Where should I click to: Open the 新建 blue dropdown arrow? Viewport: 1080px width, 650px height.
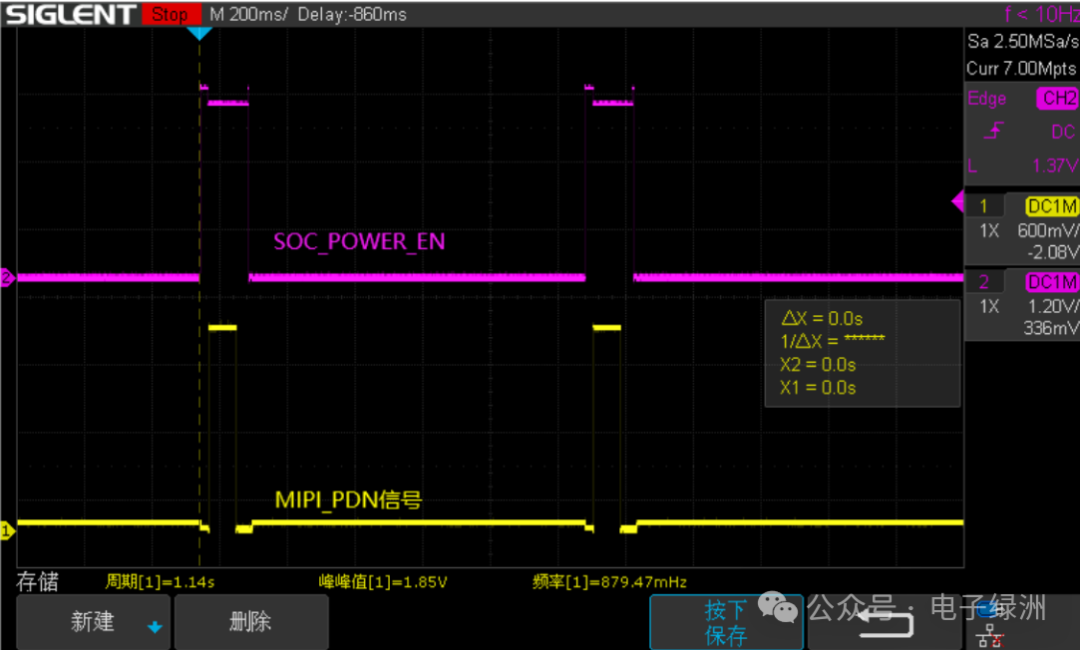pyautogui.click(x=154, y=627)
